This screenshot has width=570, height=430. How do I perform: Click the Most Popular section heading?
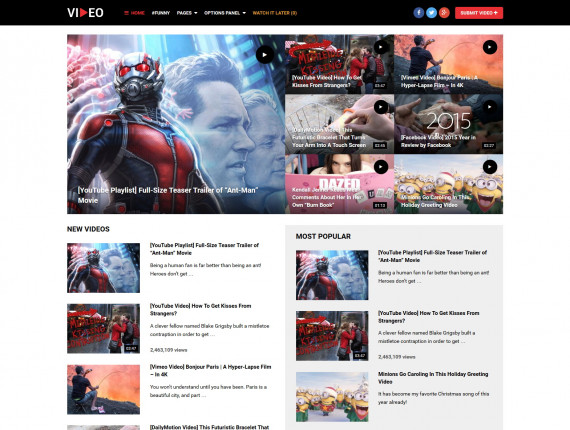point(323,236)
